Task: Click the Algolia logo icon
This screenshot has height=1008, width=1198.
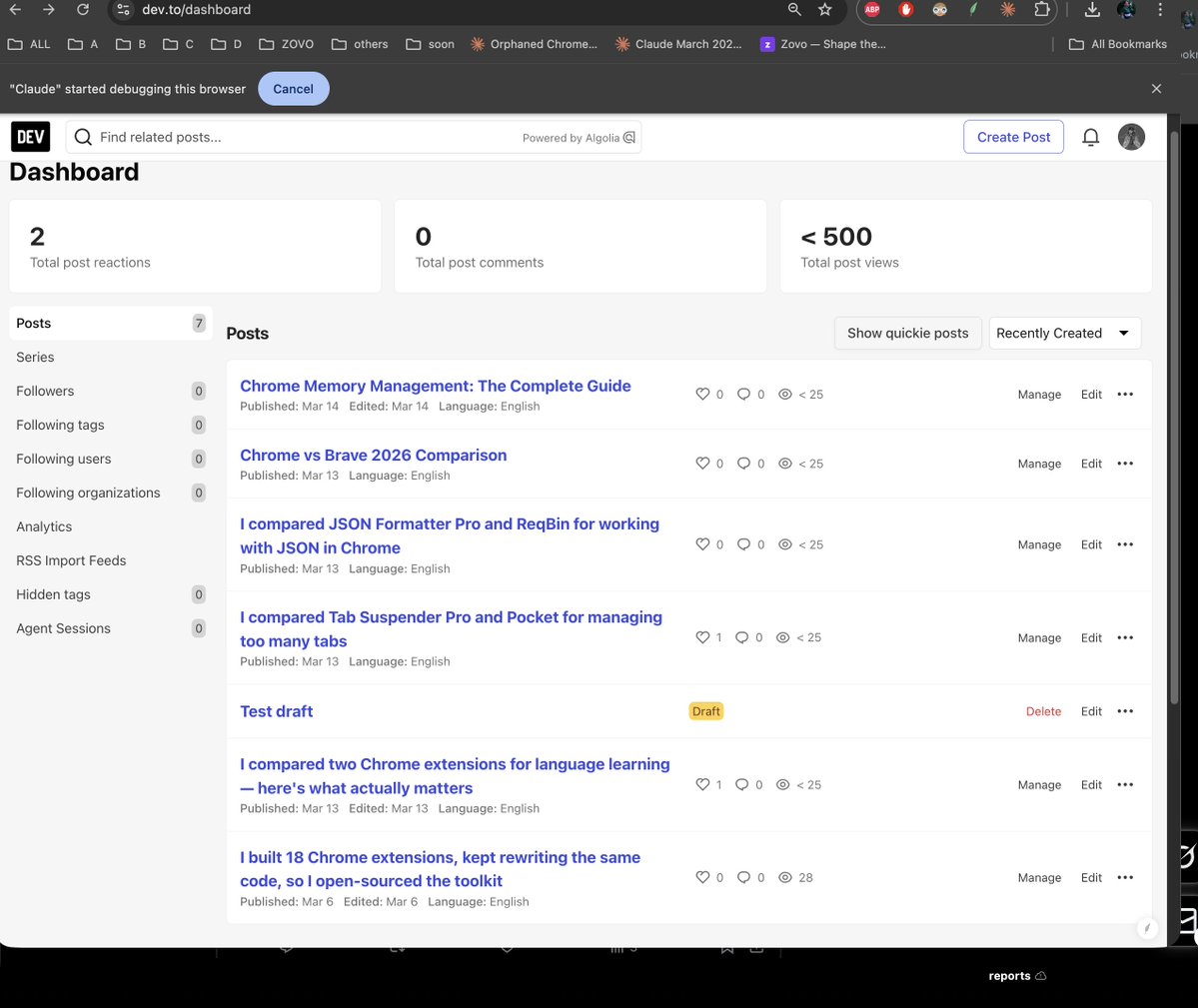Action: tap(628, 138)
